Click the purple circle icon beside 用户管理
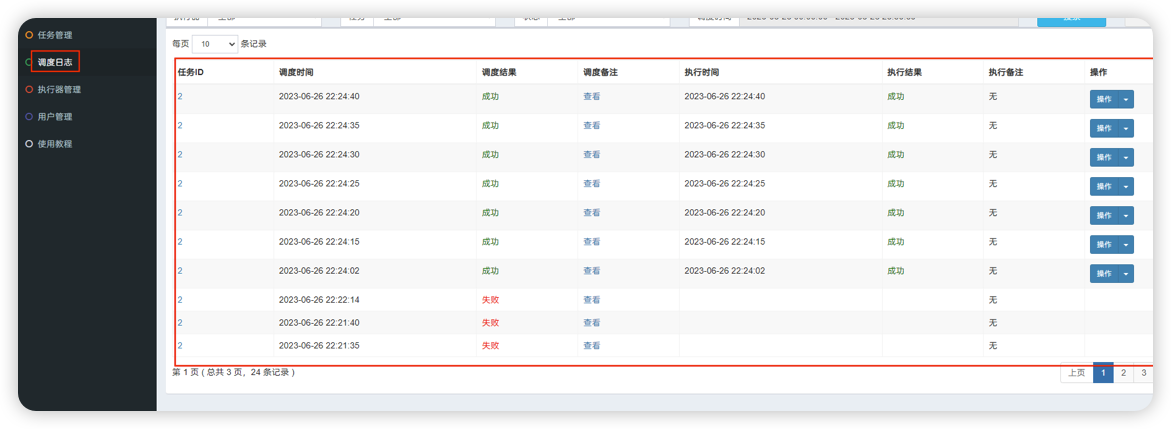Image resolution: width=1171 pixels, height=429 pixels. pos(29,117)
